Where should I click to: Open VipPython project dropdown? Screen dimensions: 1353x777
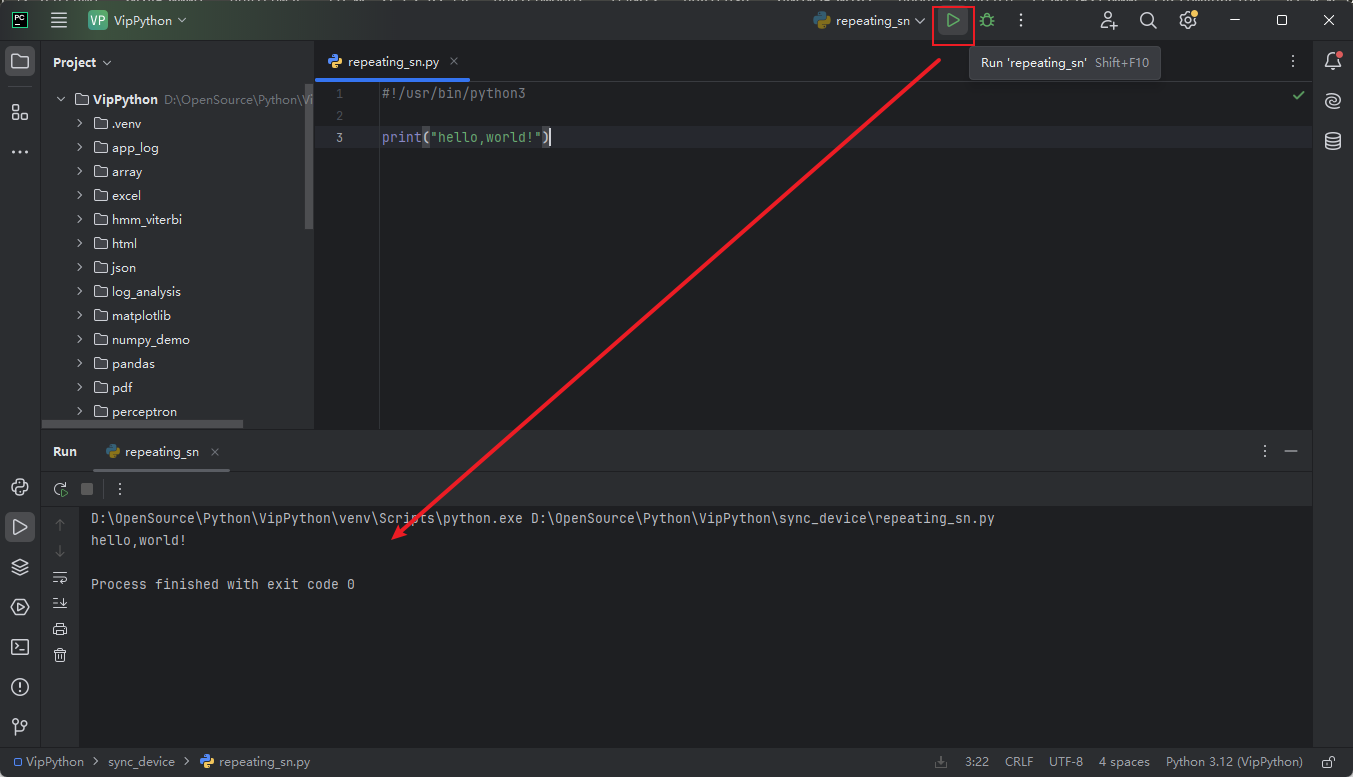click(137, 20)
